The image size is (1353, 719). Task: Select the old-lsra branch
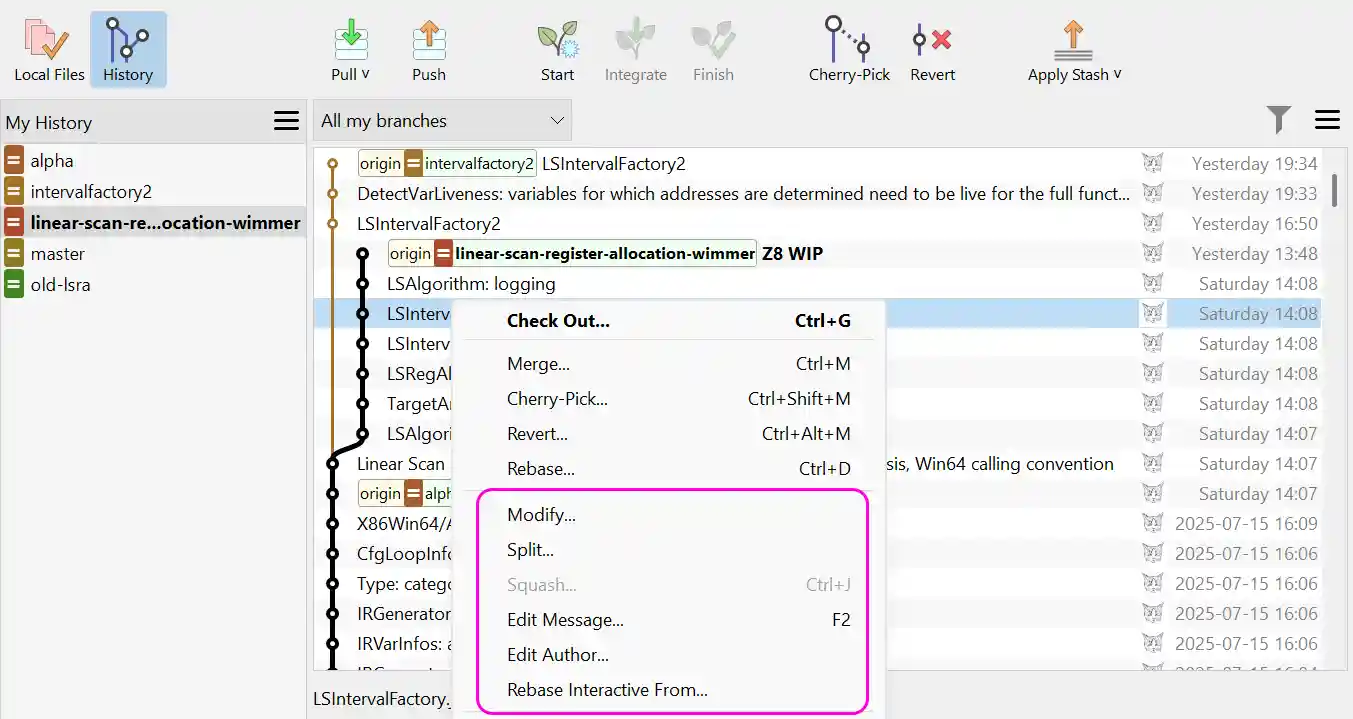tap(62, 284)
